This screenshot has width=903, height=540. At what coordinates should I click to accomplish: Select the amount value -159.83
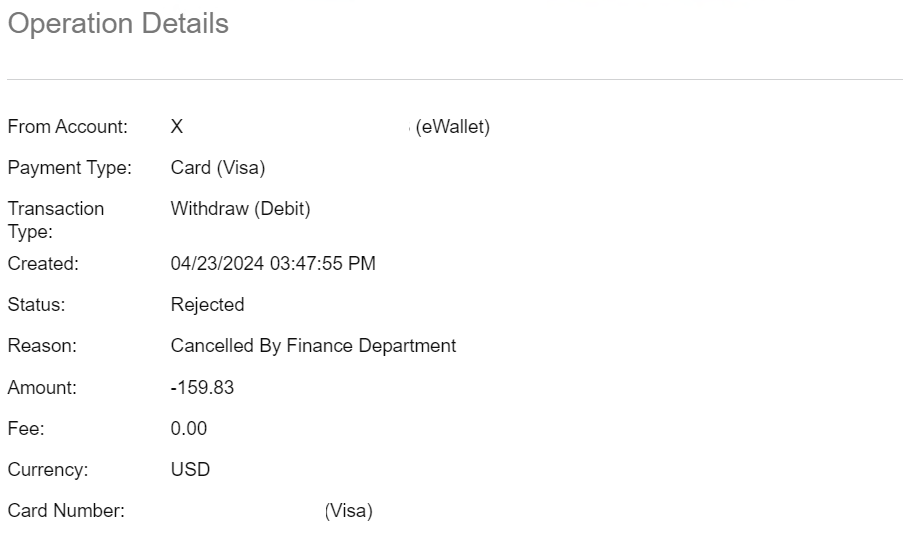[202, 387]
